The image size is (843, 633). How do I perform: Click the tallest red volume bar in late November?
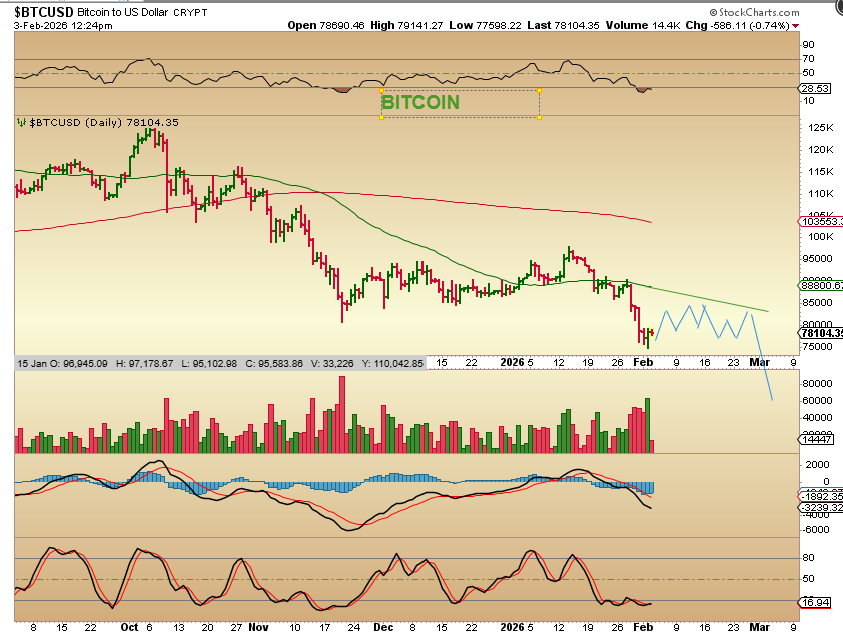(x=342, y=414)
